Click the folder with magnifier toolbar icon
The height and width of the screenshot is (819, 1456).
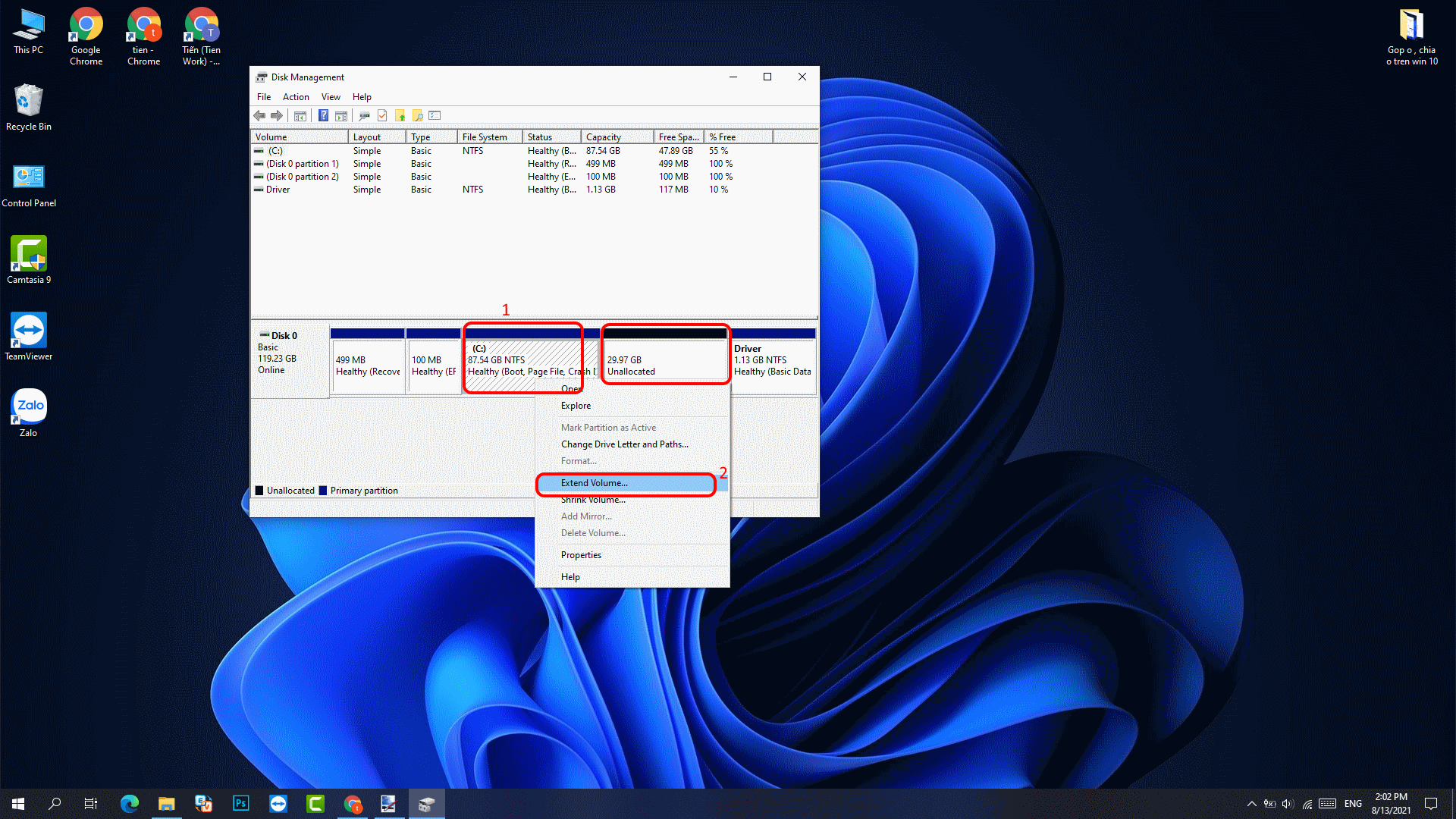418,116
